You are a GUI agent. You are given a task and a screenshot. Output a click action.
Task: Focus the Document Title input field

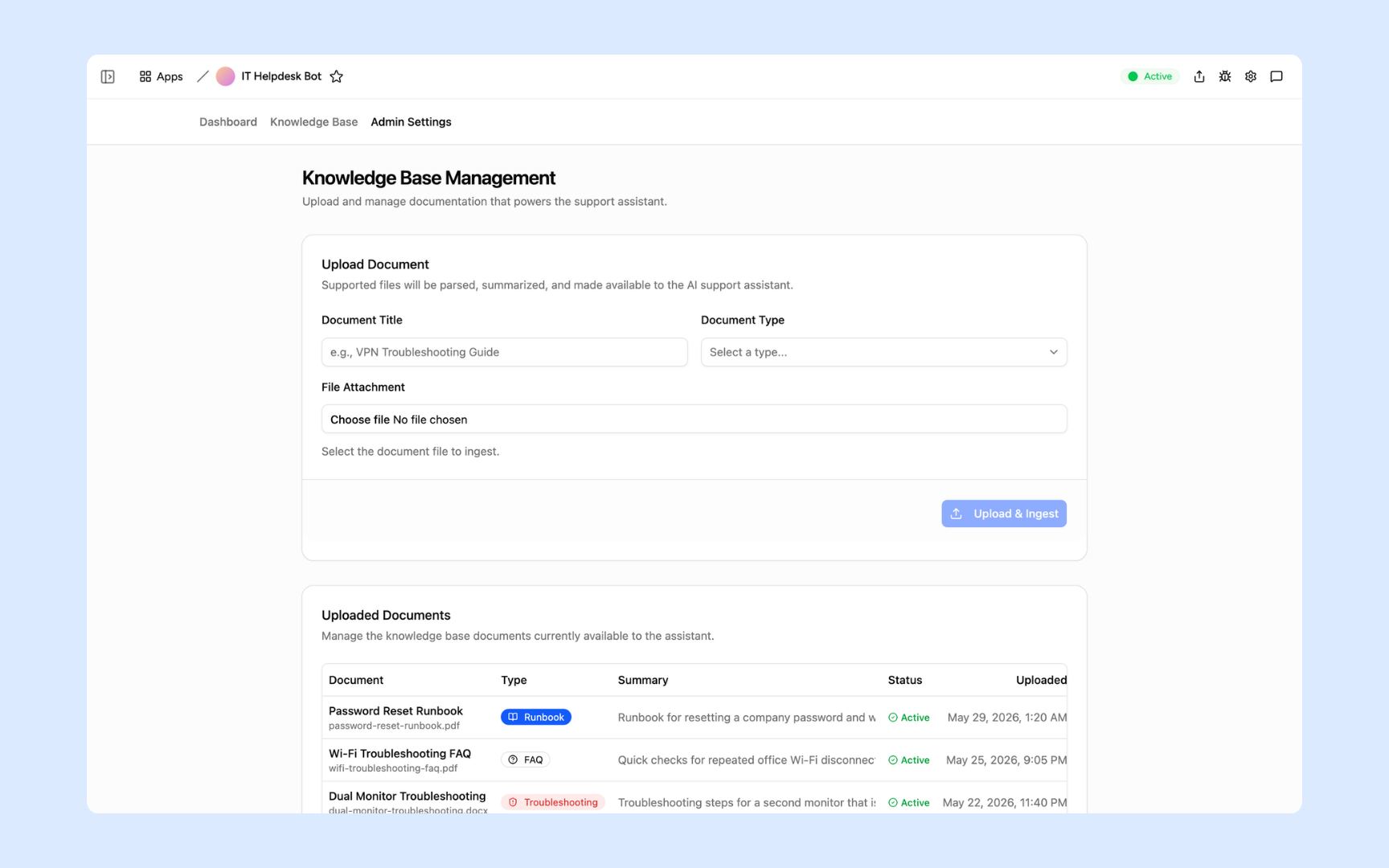(x=505, y=352)
